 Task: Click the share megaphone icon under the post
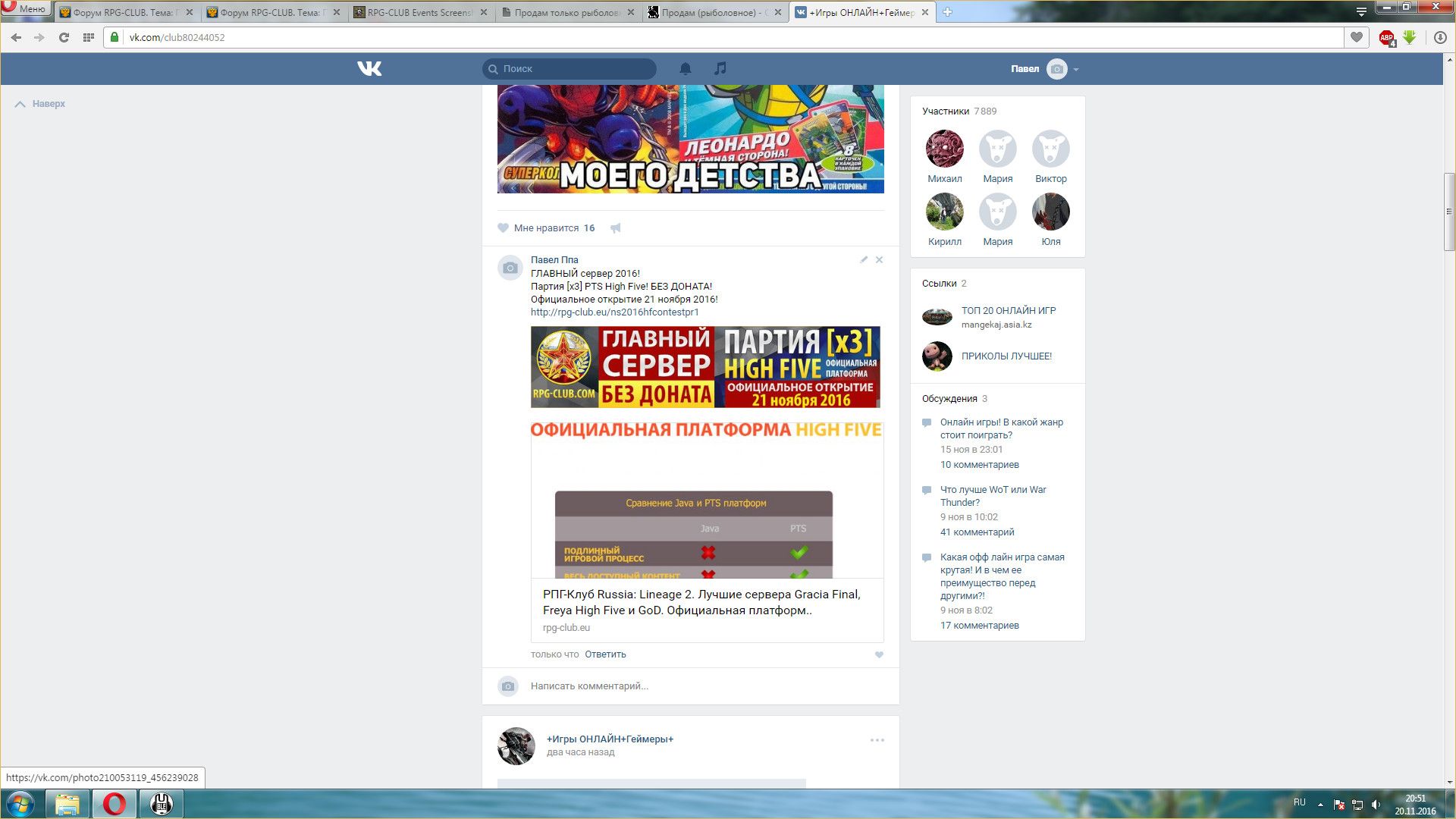pyautogui.click(x=616, y=228)
